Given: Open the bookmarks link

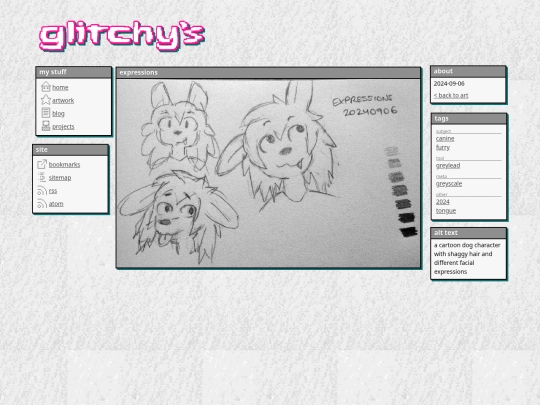Looking at the screenshot, I should click(x=64, y=165).
